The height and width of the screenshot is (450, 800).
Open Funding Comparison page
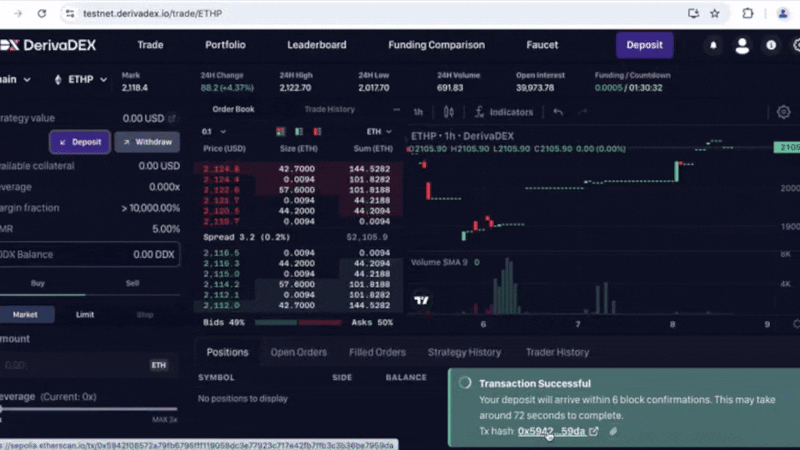click(436, 45)
